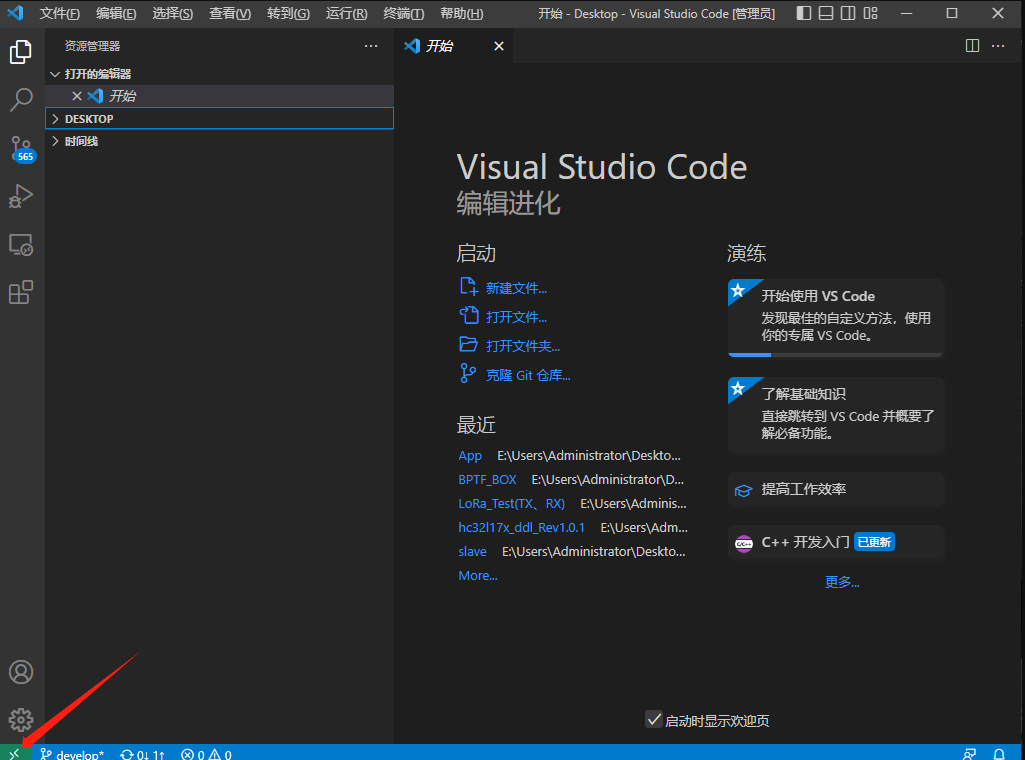Open recent project hc32l17x_ddl_Rev1.0.1
The image size is (1025, 760).
pos(522,527)
